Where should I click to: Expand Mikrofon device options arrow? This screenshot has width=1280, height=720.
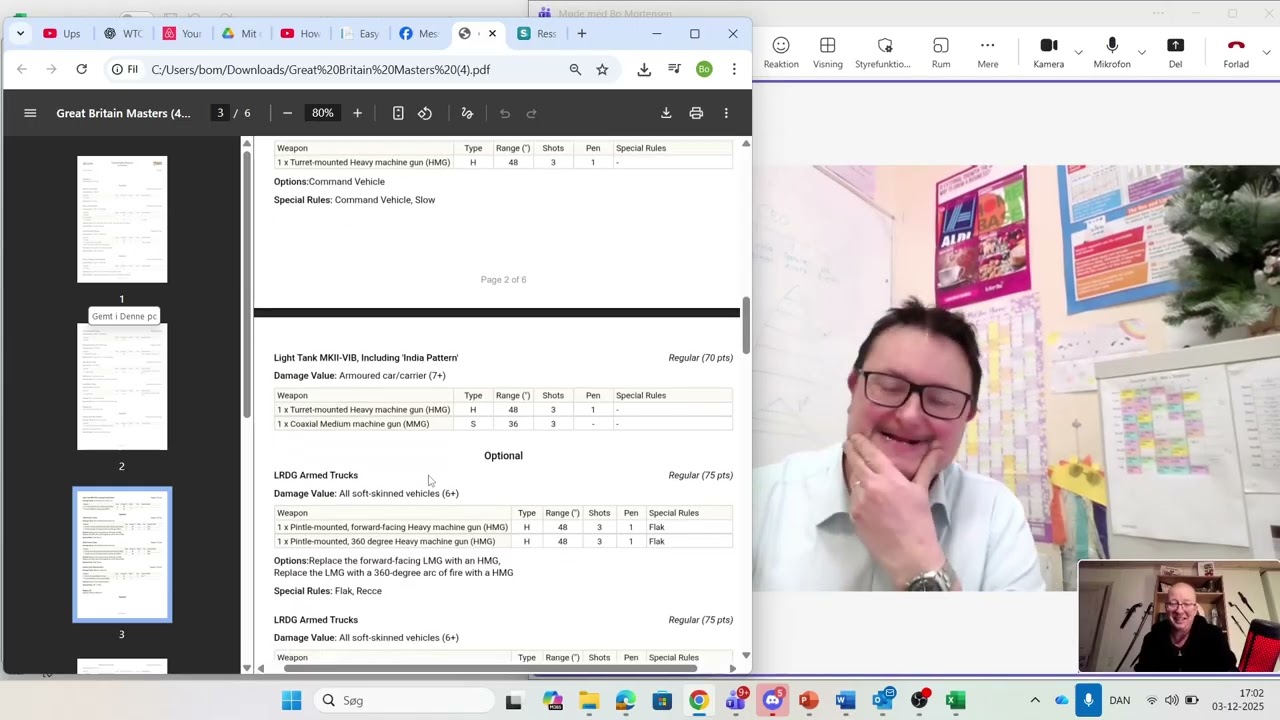(x=1141, y=52)
